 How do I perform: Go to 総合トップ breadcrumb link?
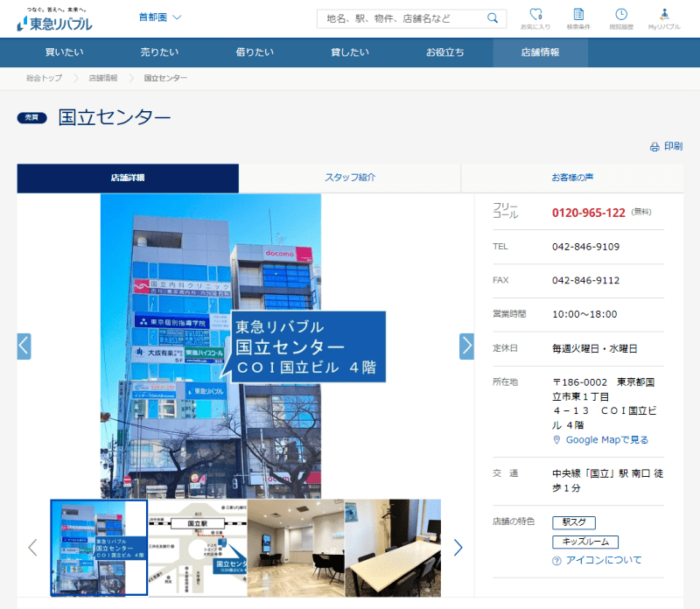(x=44, y=78)
